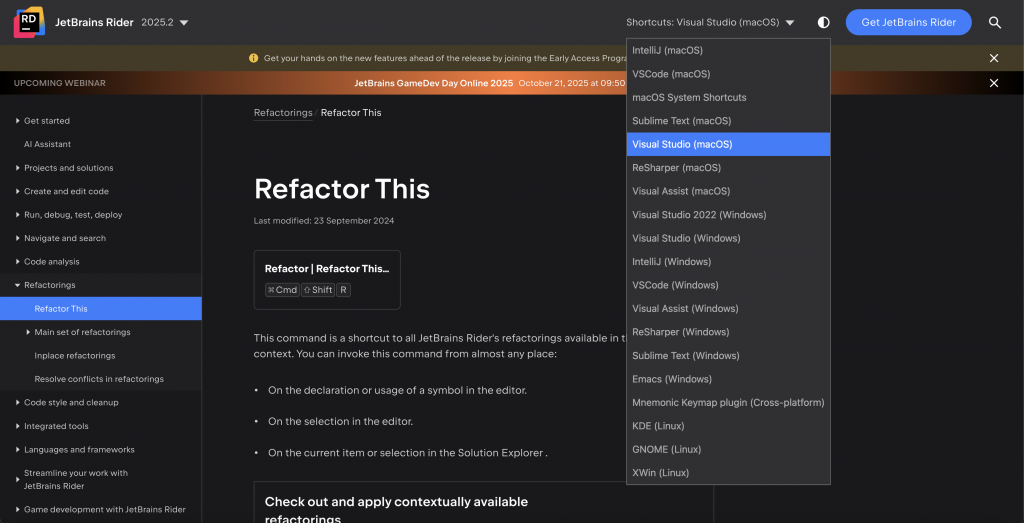Select Emacs (Windows) keymap
The image size is (1024, 523).
tap(728, 379)
